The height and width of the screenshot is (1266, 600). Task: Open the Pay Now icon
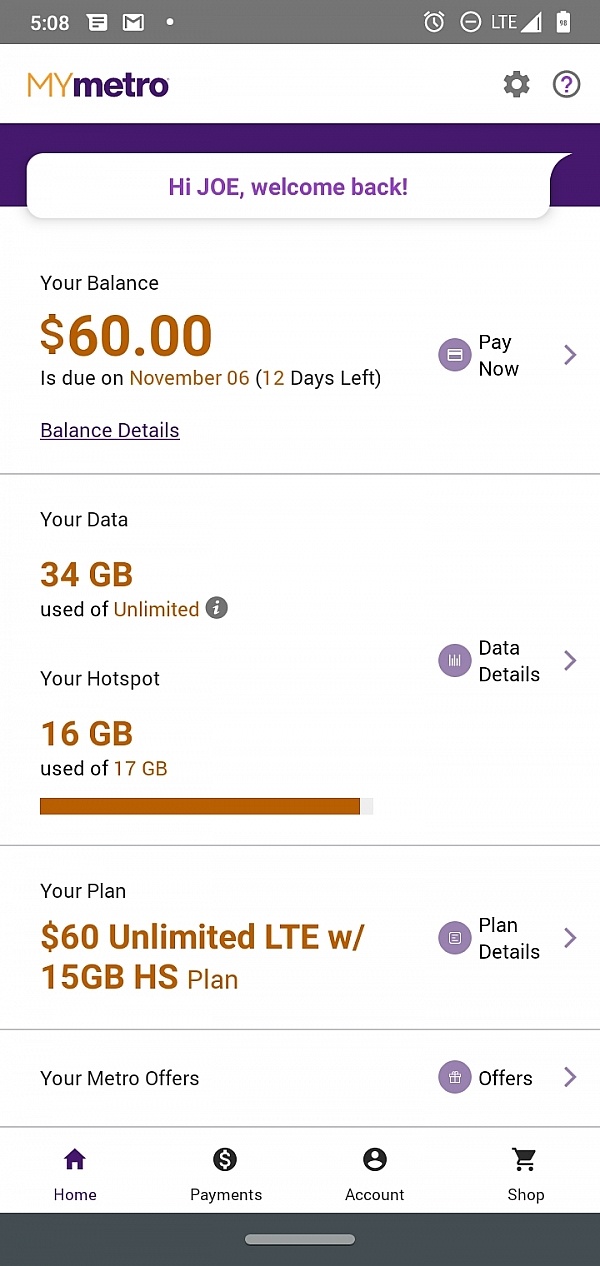coord(454,355)
